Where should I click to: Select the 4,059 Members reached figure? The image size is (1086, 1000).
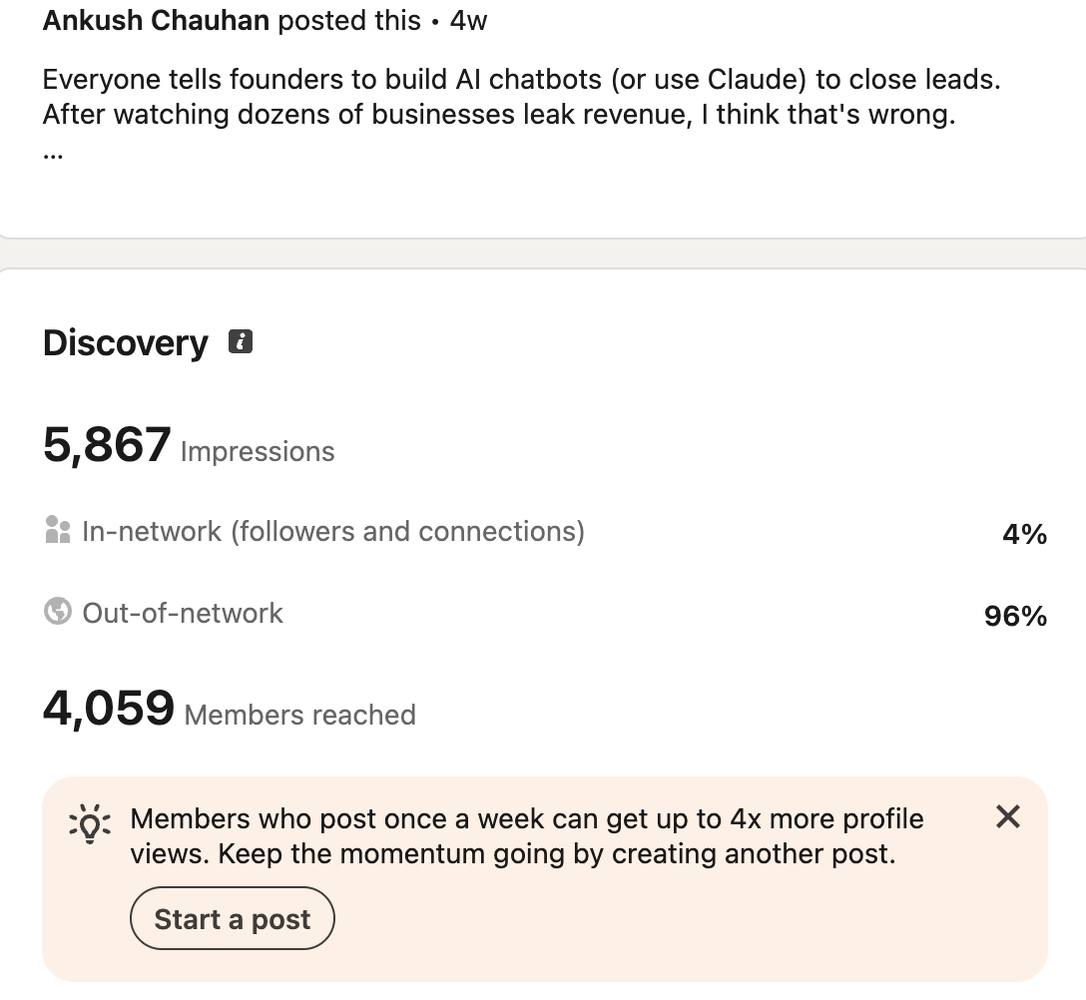[109, 708]
